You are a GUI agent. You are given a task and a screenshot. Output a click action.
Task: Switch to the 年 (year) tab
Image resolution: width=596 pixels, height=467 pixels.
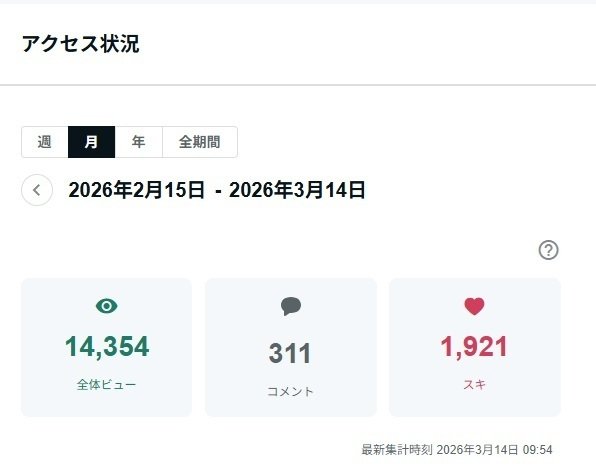[139, 142]
